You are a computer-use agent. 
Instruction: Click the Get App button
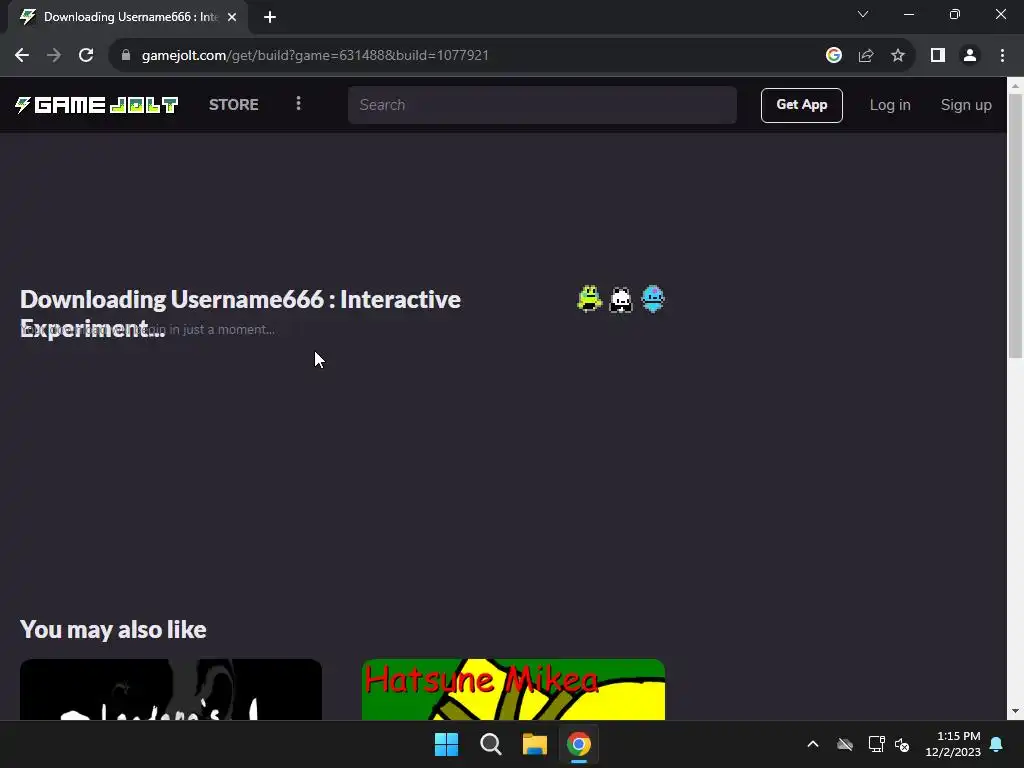[801, 105]
